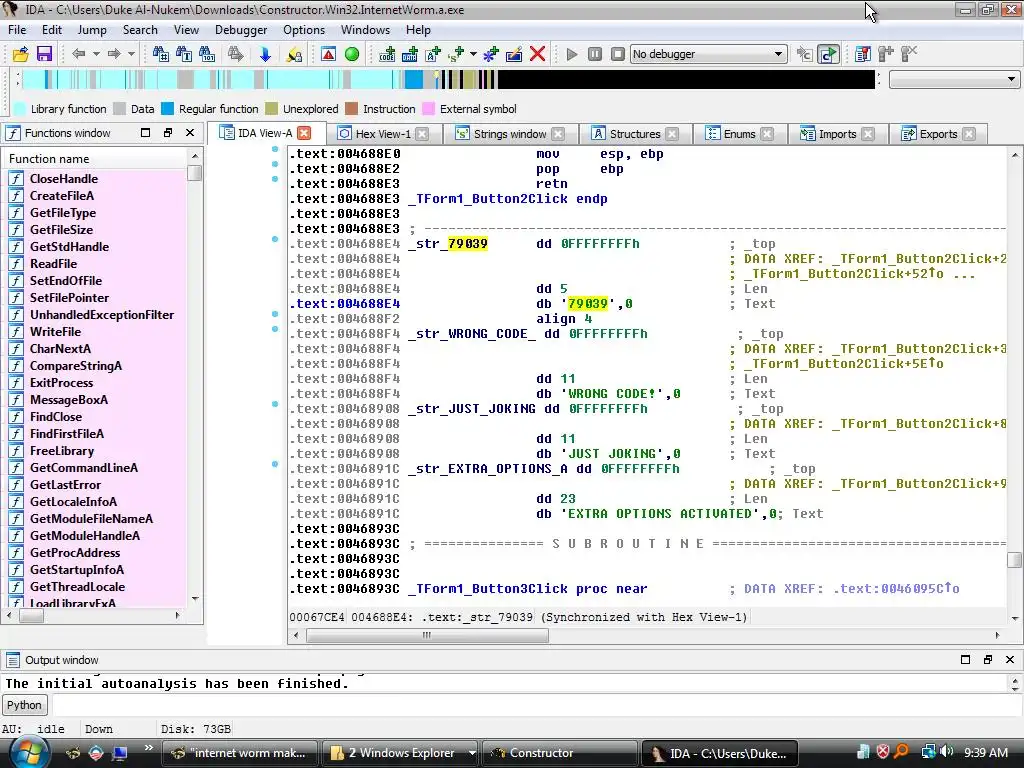
Task: Maximize the Output window panel
Action: [x=965, y=660]
